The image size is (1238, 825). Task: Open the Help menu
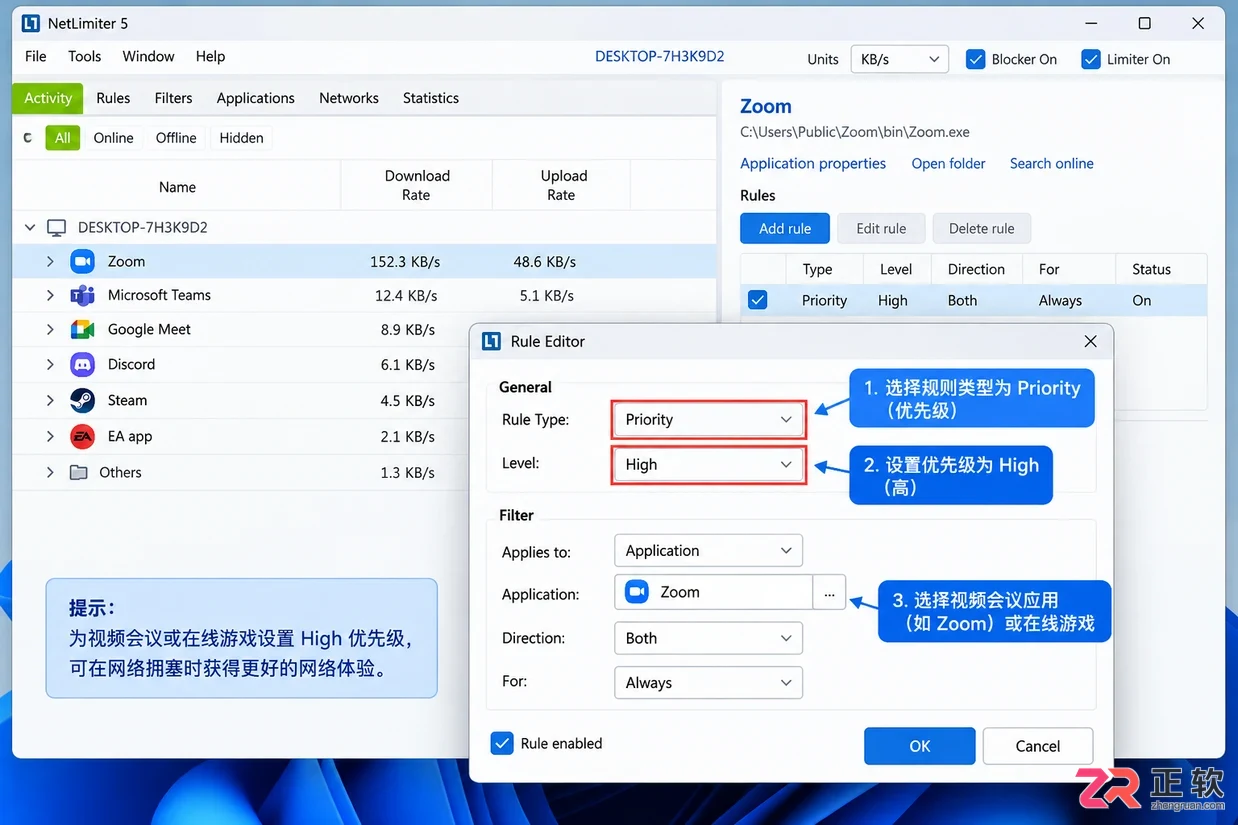pyautogui.click(x=210, y=57)
